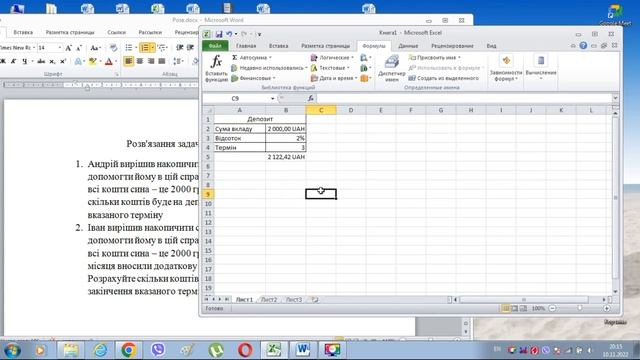This screenshot has height=360, width=640.
Task: Open the Excel File (Файл) tab
Action: coord(215,46)
